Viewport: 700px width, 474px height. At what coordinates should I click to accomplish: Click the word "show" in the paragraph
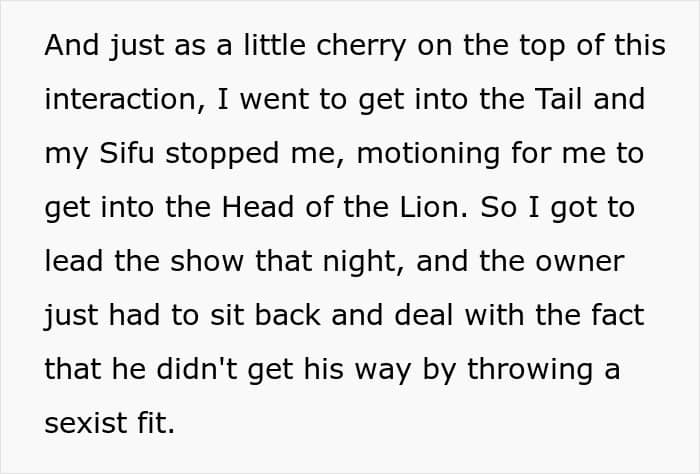(207, 261)
